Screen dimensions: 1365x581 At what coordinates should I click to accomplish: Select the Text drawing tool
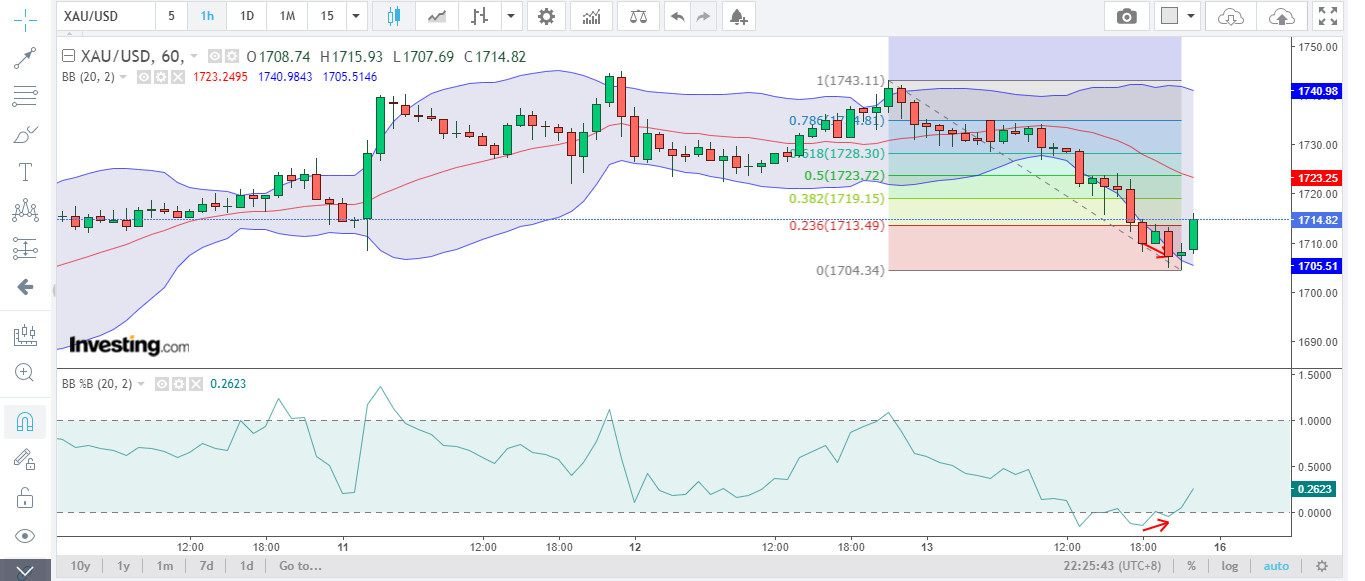25,172
